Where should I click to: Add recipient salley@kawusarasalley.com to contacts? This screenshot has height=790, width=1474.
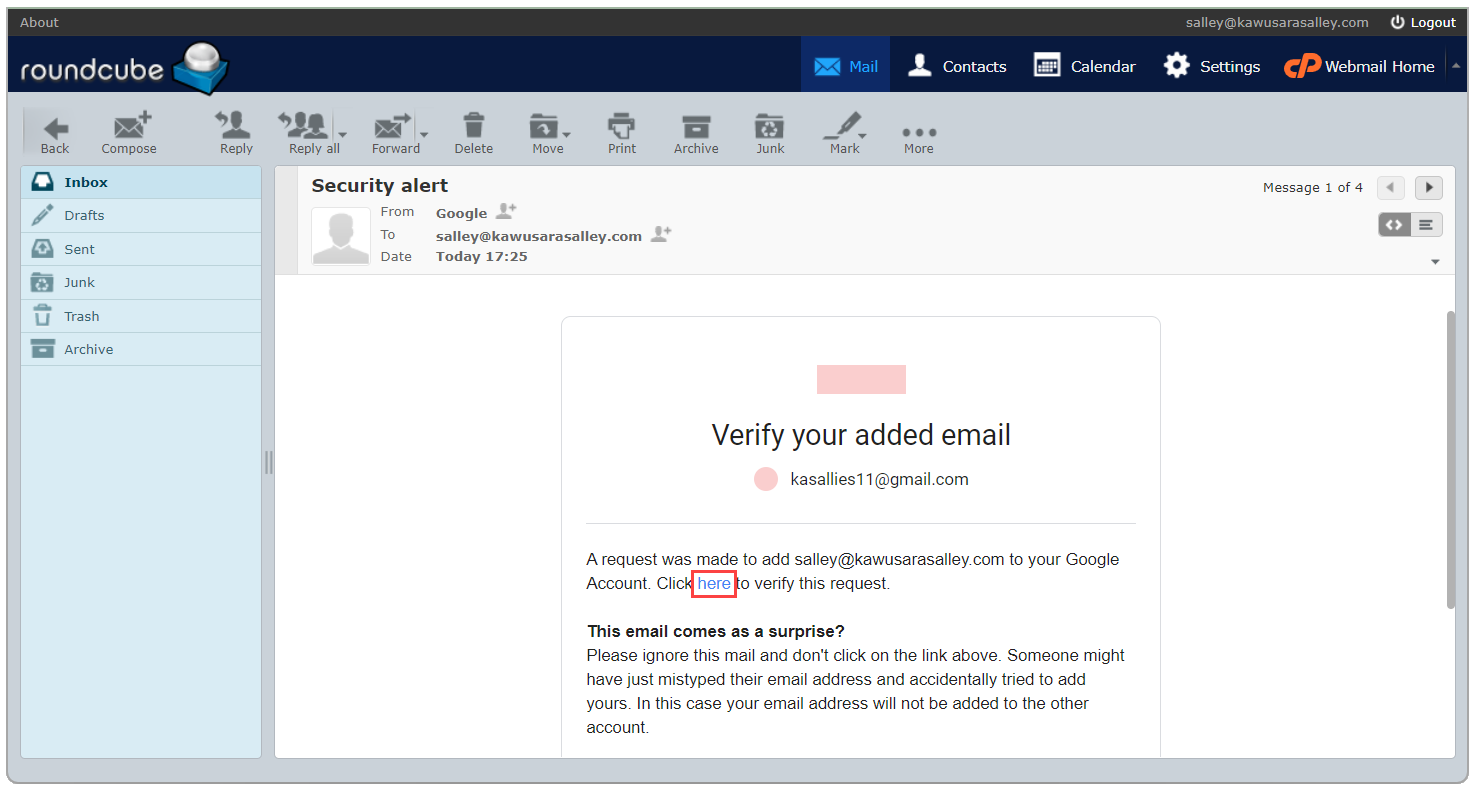(661, 234)
